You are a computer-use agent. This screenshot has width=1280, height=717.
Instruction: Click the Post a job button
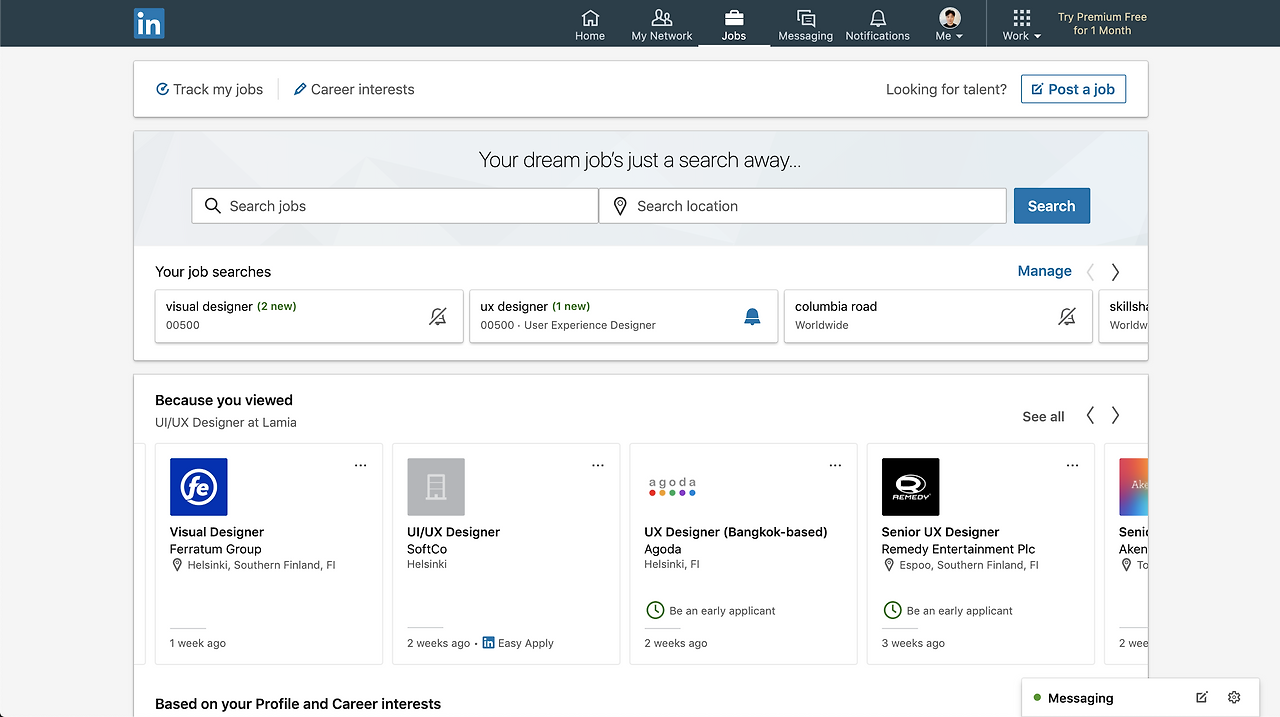tap(1073, 89)
